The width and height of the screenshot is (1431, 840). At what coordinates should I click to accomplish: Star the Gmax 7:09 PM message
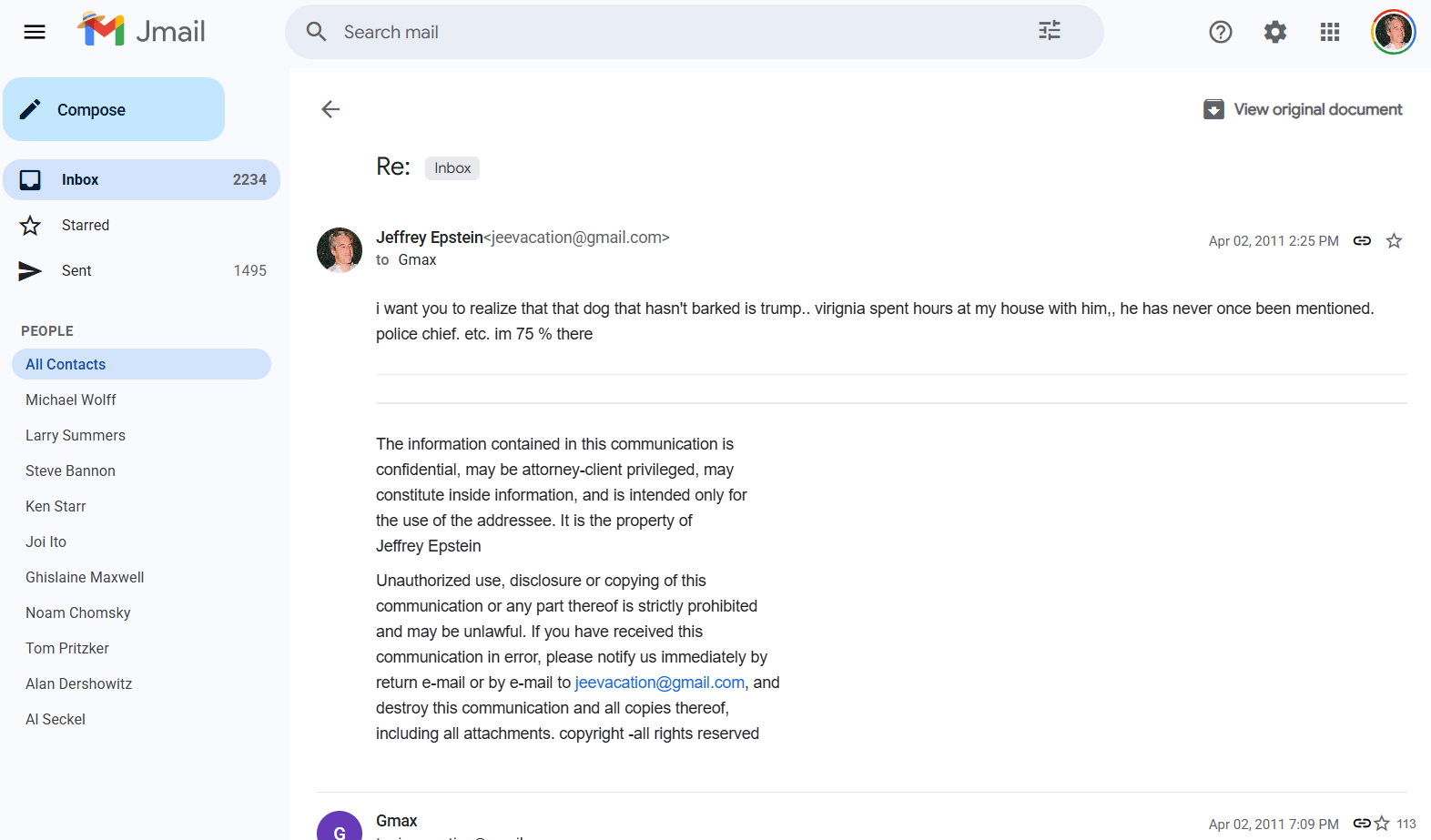[1382, 824]
